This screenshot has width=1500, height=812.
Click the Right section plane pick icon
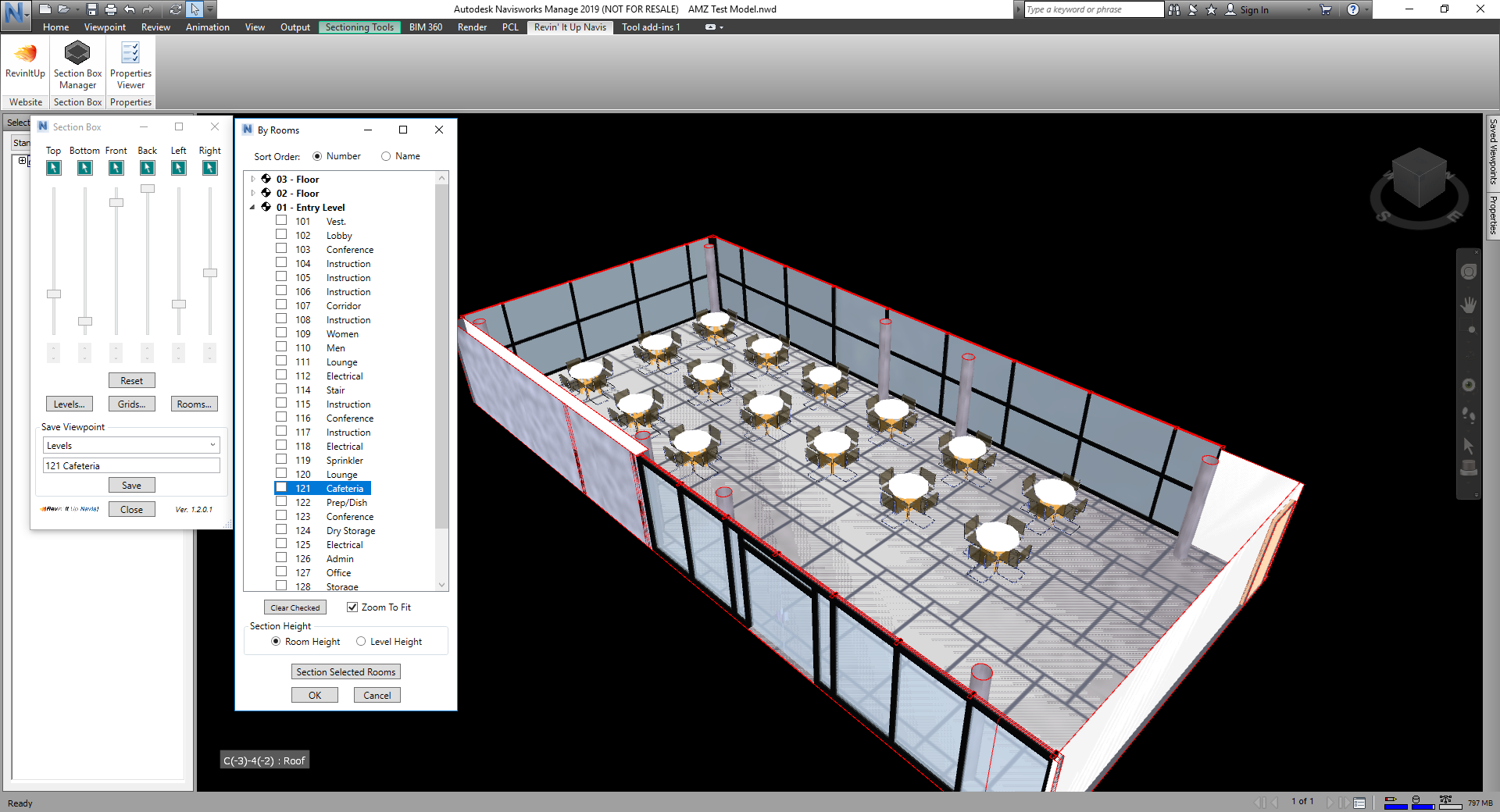pos(209,168)
